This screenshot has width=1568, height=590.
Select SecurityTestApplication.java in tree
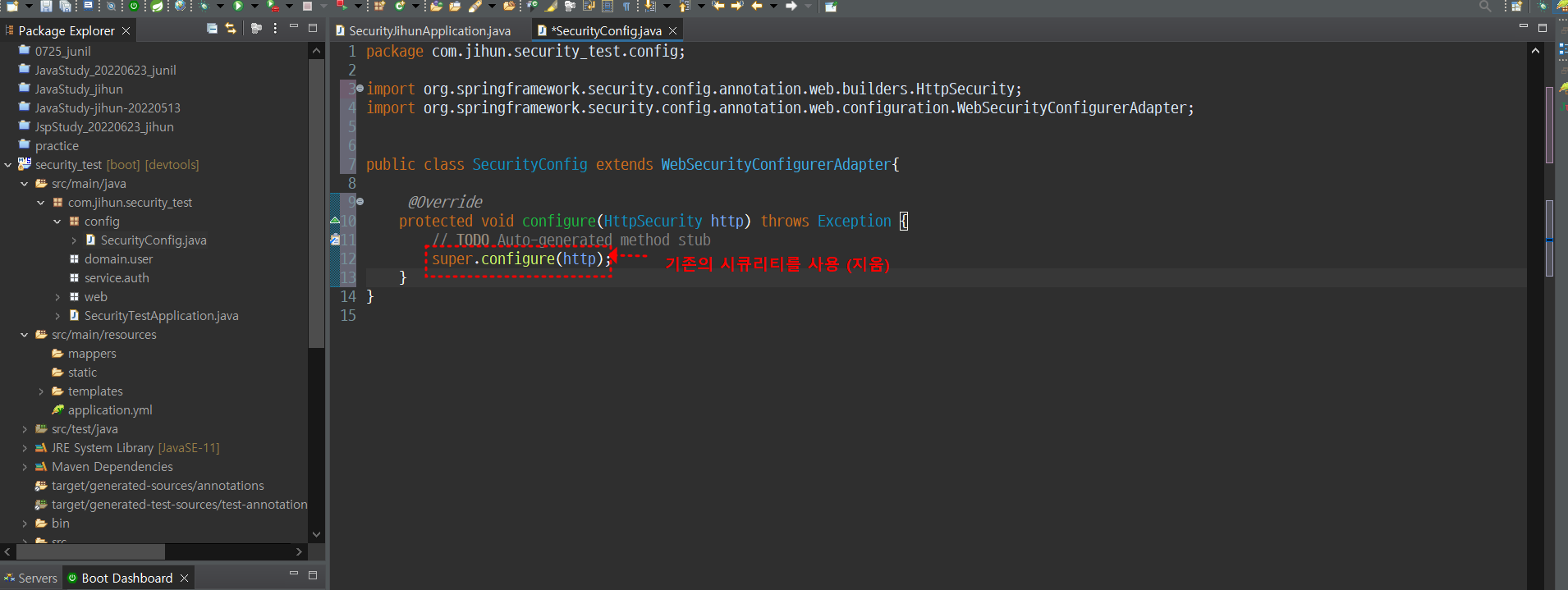coord(161,316)
